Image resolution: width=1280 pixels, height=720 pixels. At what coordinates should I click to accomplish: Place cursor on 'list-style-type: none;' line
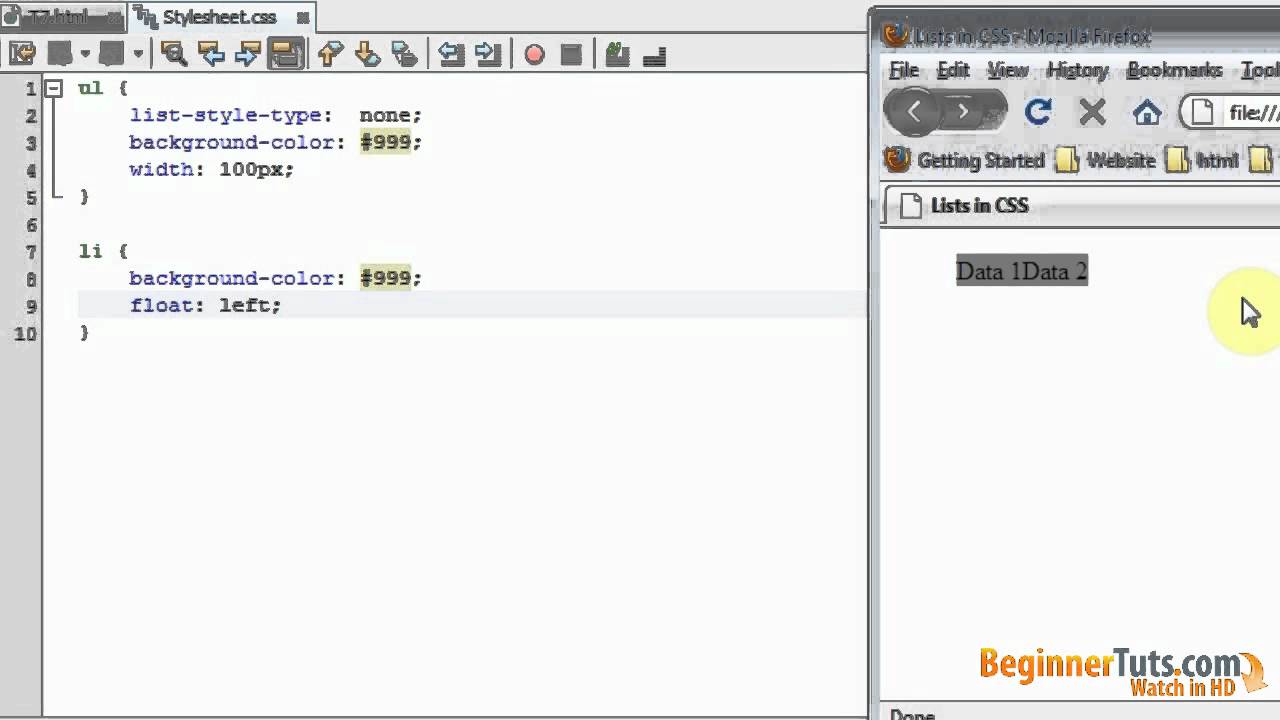[x=276, y=115]
